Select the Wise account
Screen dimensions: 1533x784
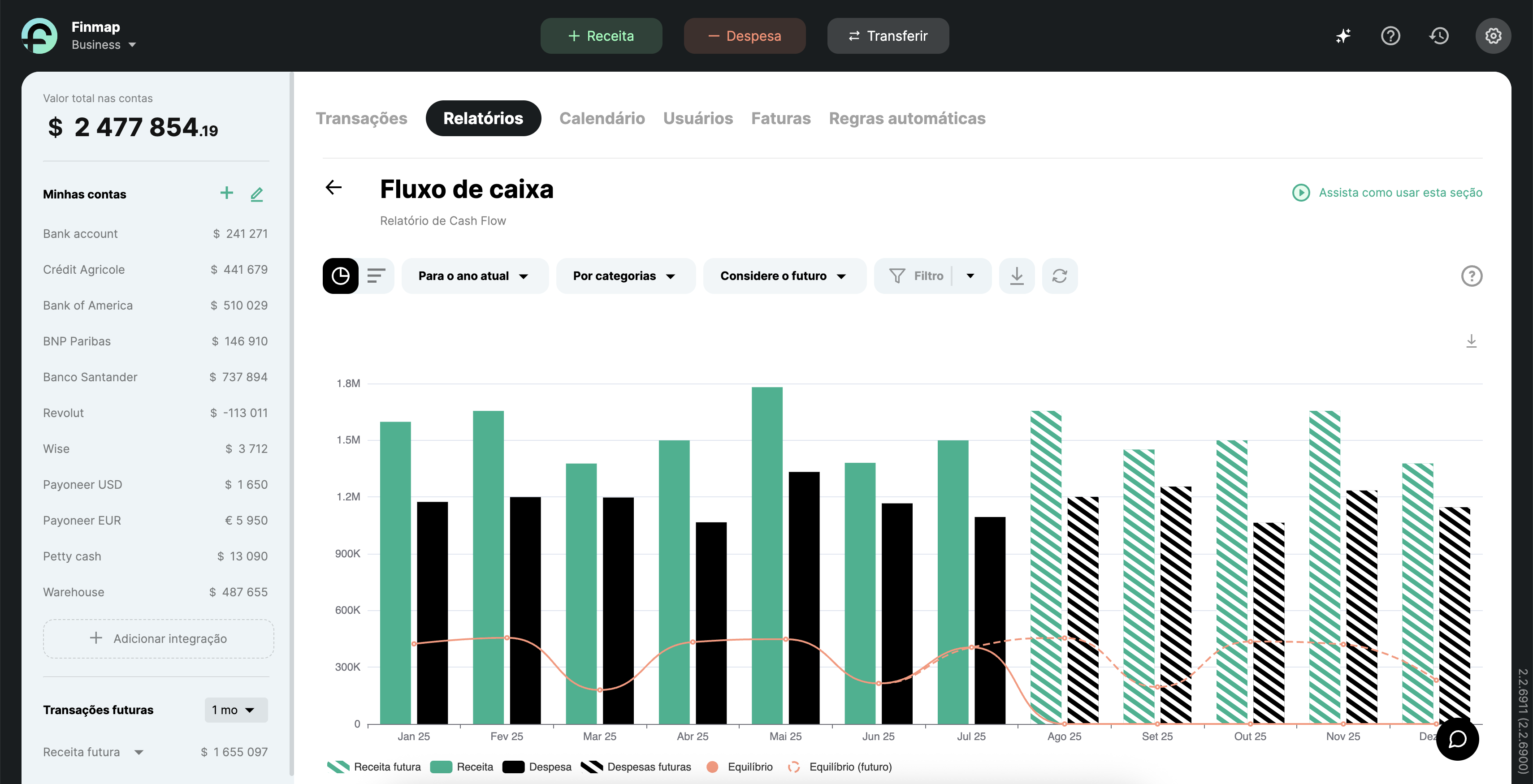click(155, 448)
